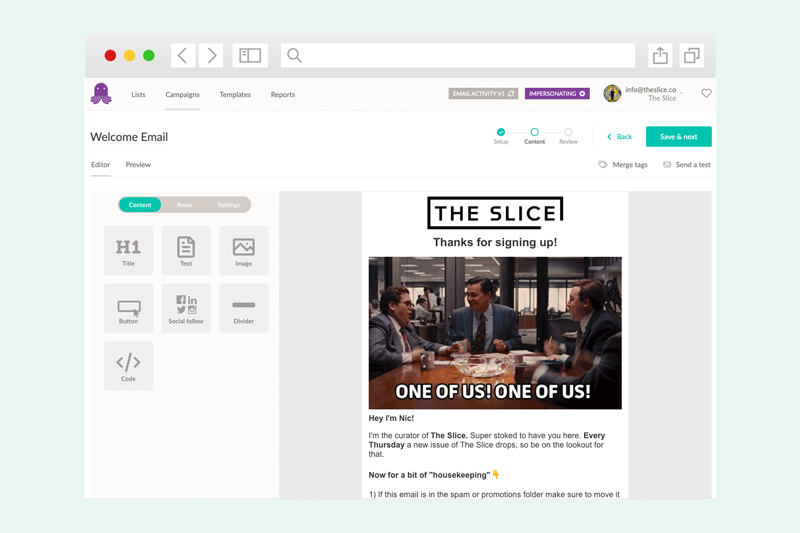Click the browser back arrow
Viewport: 800px width, 533px height.
coord(183,55)
